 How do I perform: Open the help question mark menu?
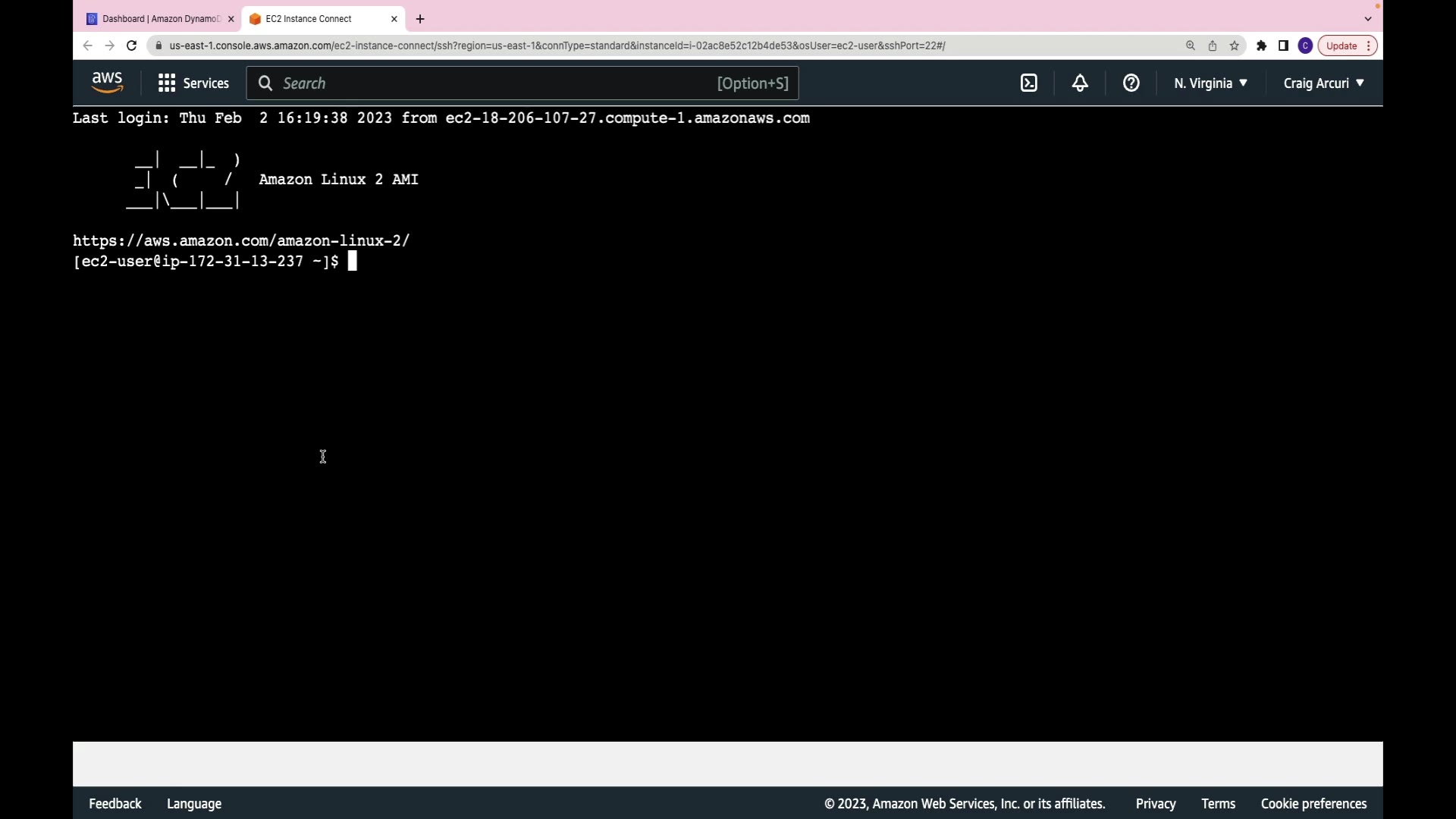pyautogui.click(x=1131, y=83)
